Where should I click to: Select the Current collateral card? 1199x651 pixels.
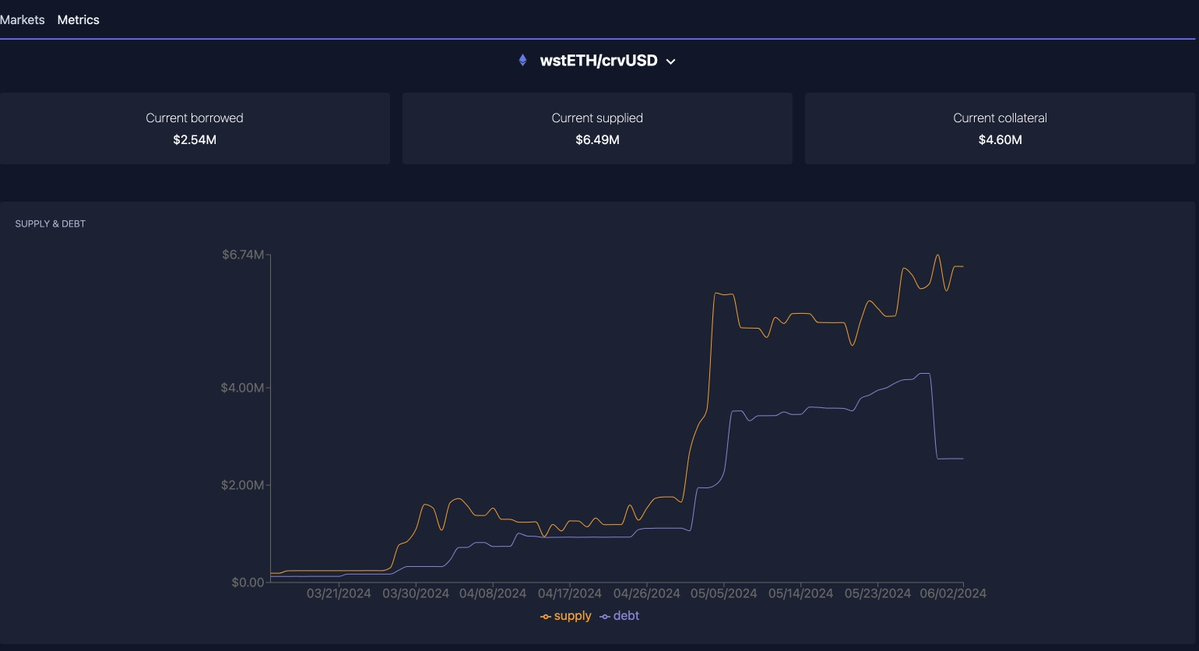click(1000, 129)
